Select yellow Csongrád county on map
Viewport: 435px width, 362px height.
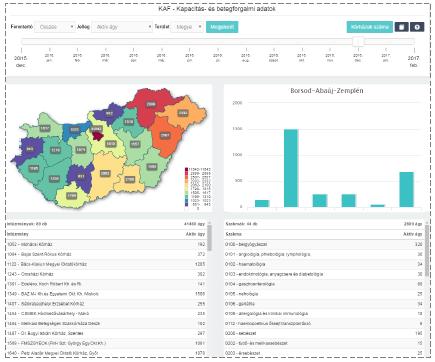(129, 179)
